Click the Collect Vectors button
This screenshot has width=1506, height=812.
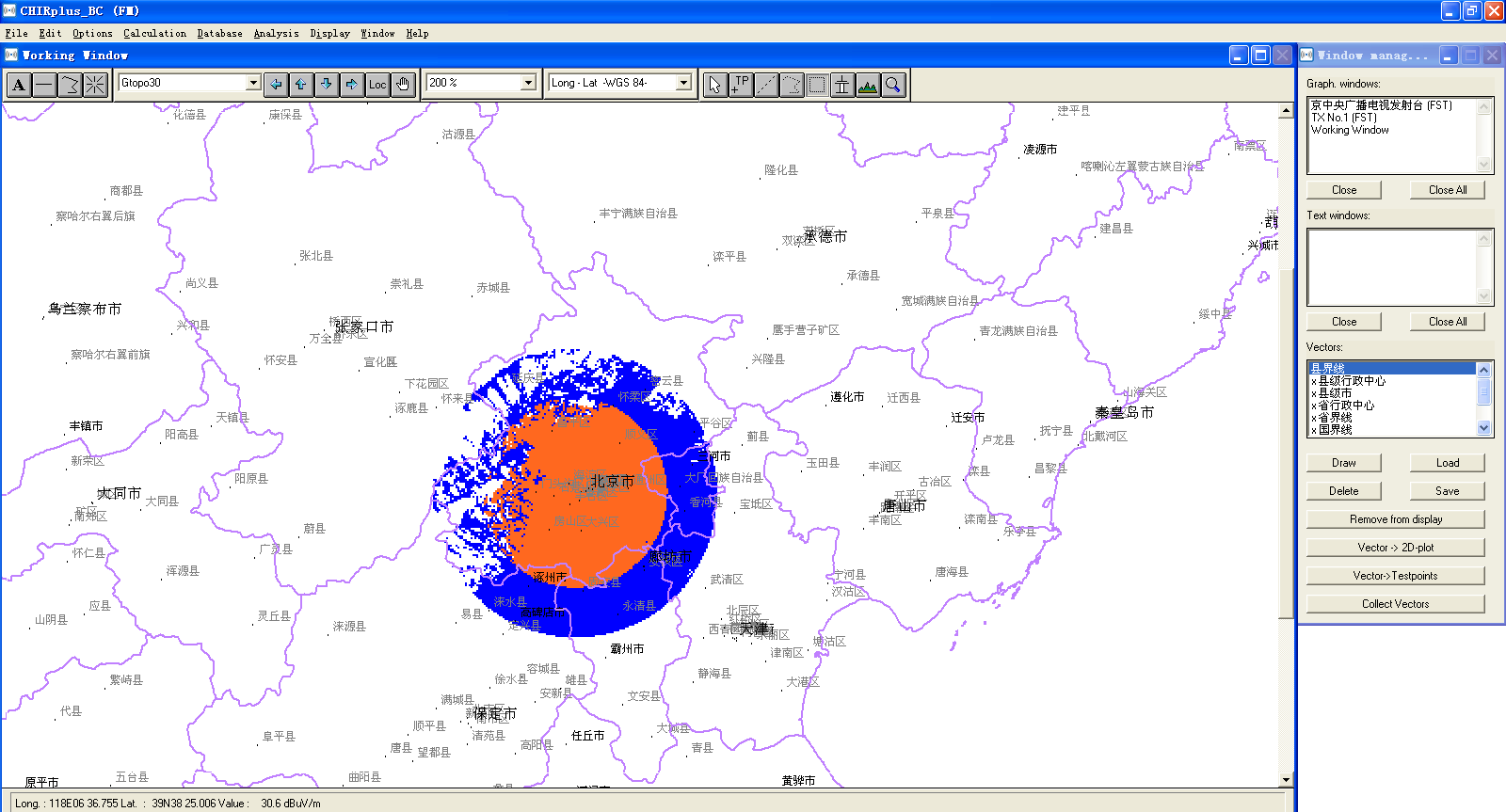1395,604
